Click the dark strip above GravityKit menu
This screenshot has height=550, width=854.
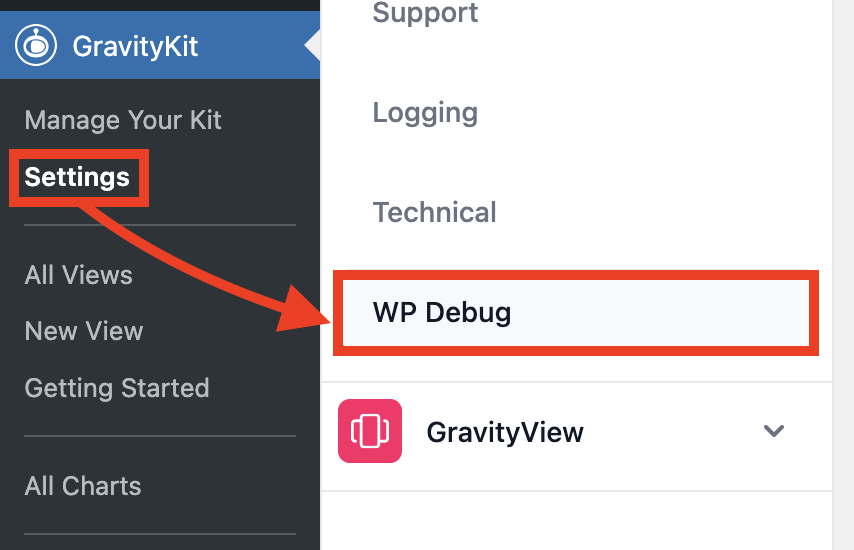point(160,5)
